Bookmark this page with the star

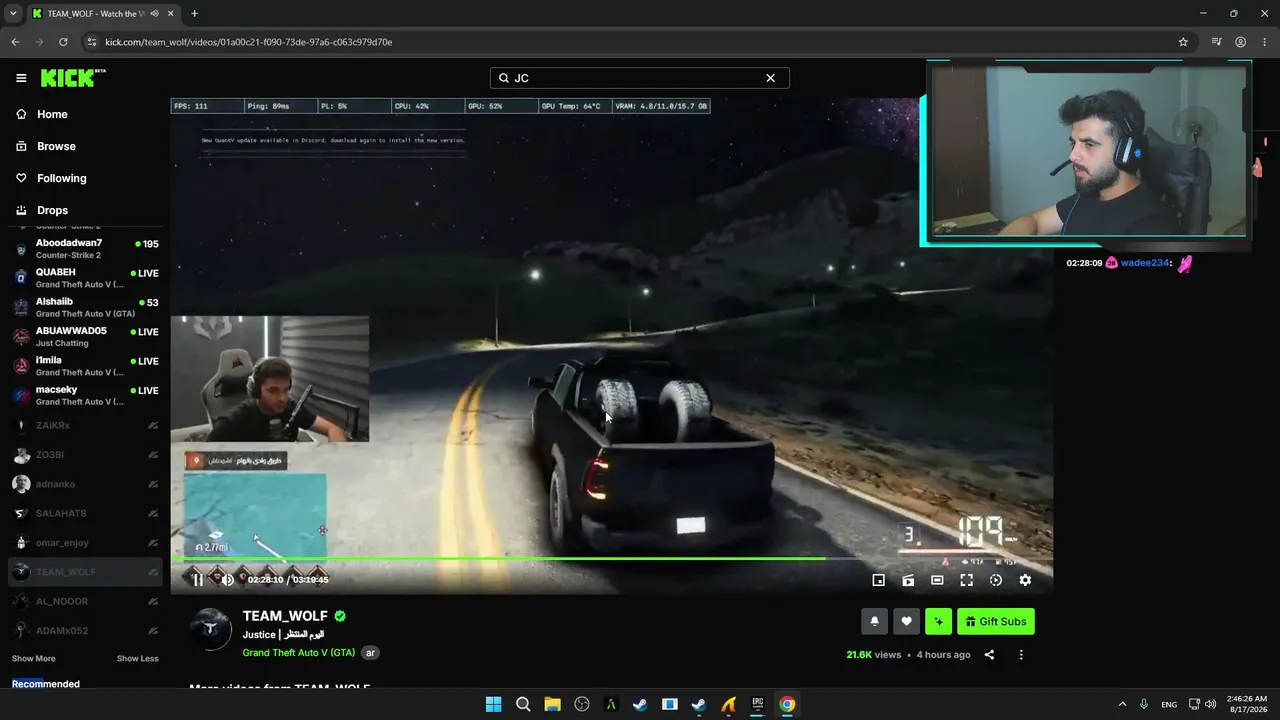[x=1183, y=42]
